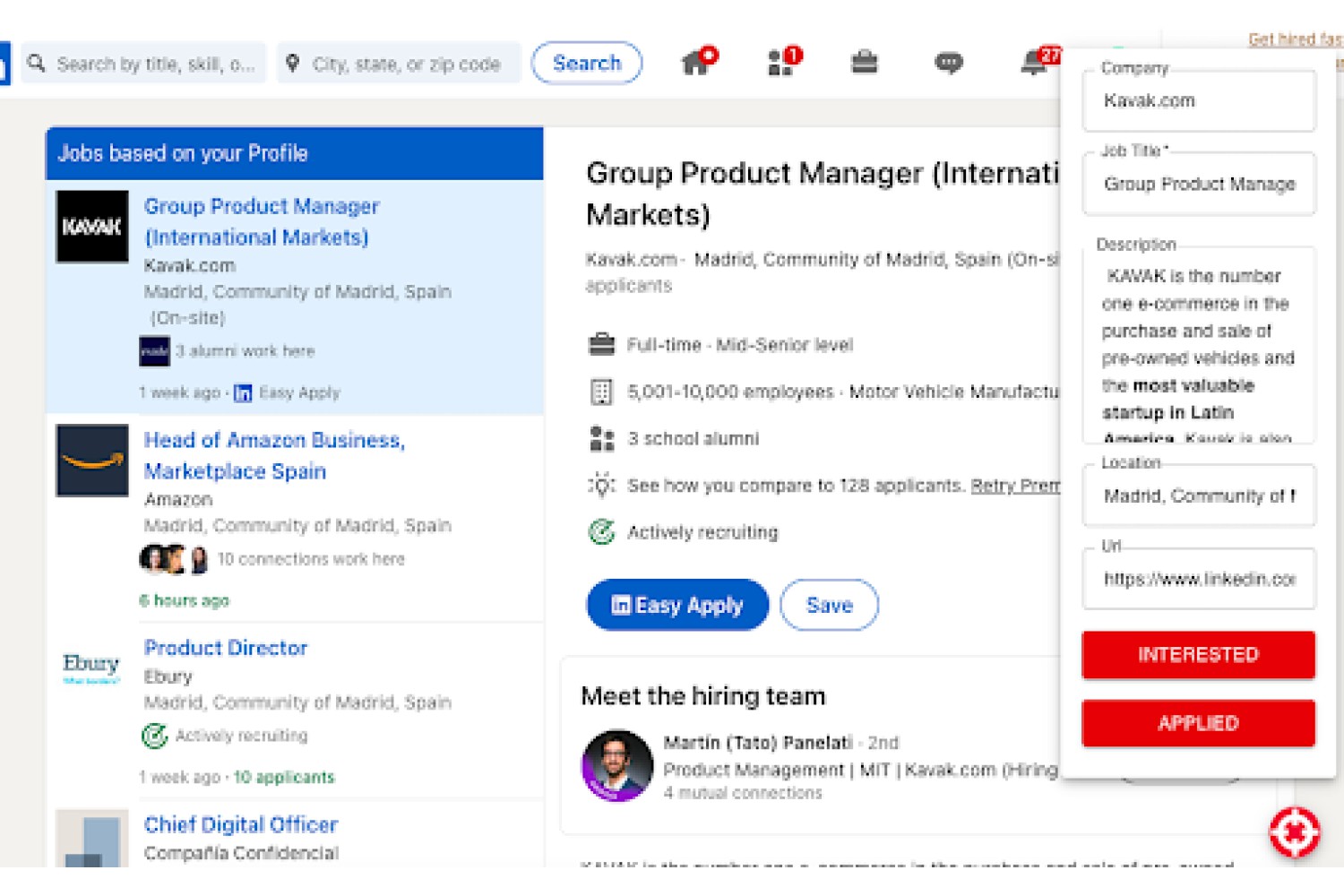Edit the Location field in popup
The width and height of the screenshot is (1344, 896).
[x=1199, y=495]
